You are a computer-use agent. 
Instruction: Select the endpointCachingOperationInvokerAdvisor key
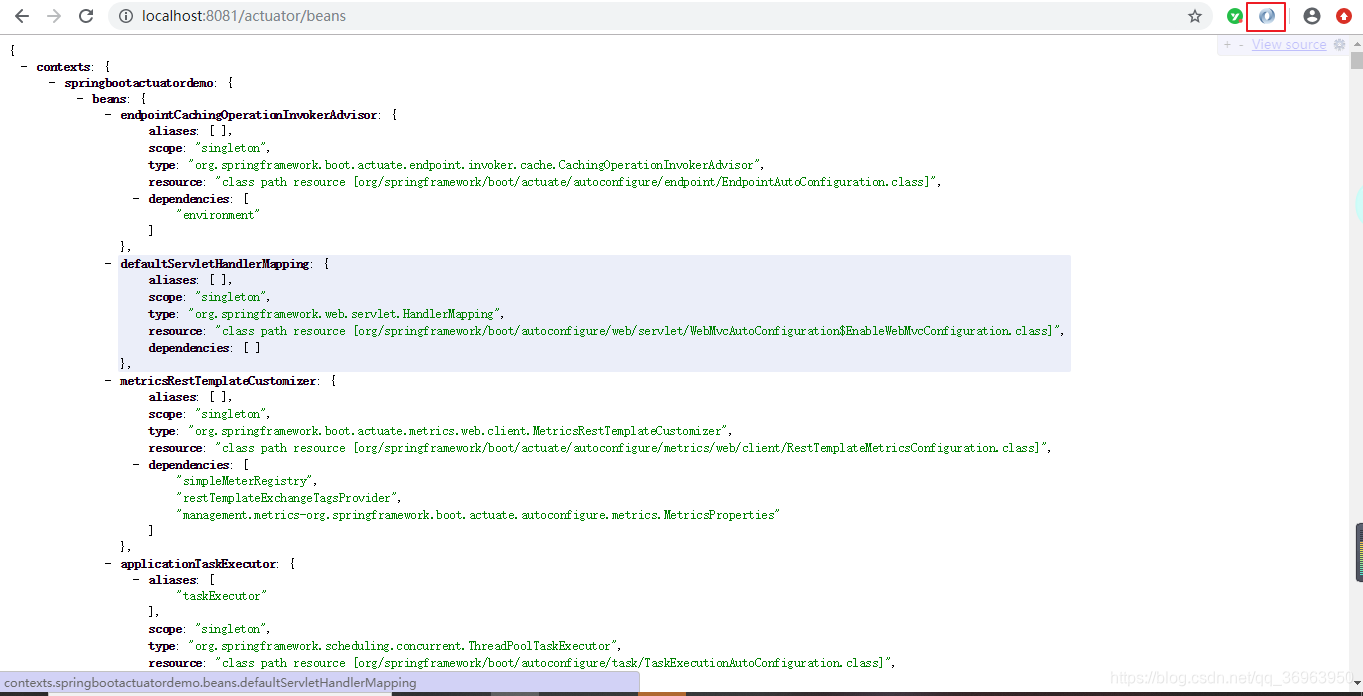click(x=249, y=115)
